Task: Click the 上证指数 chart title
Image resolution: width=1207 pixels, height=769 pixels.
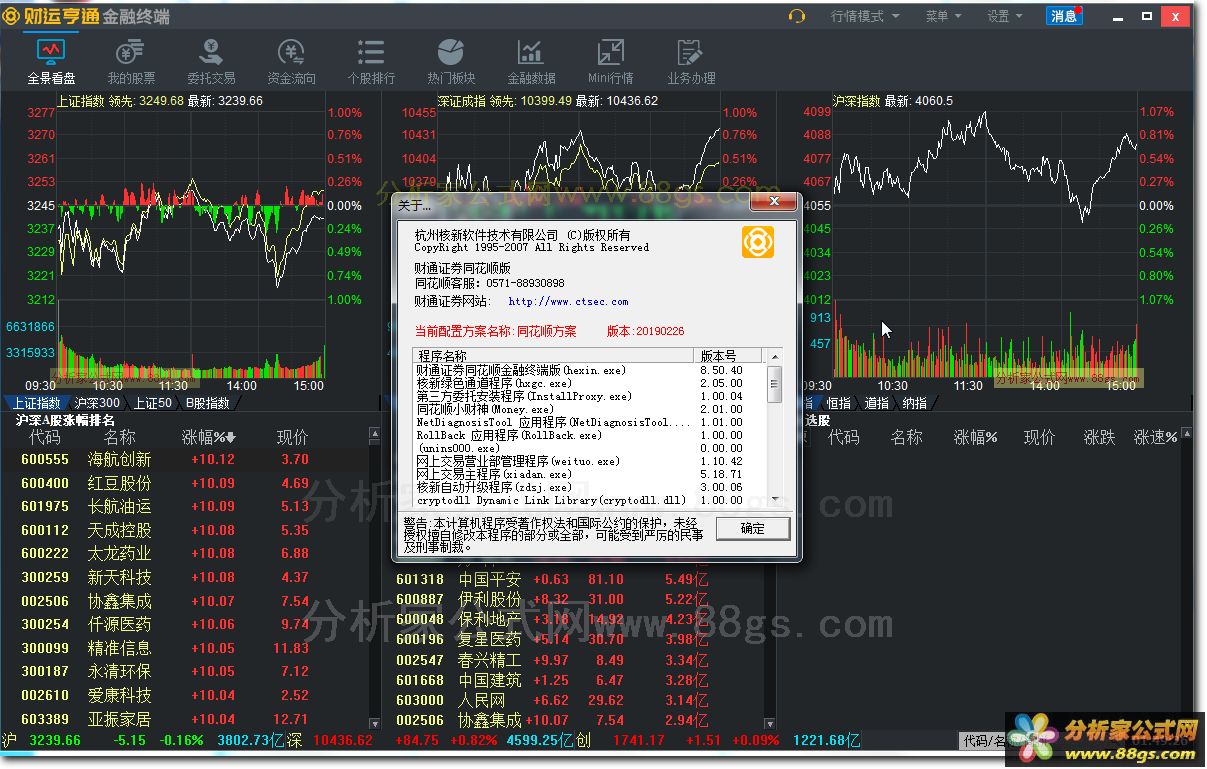Action: pyautogui.click(x=80, y=101)
